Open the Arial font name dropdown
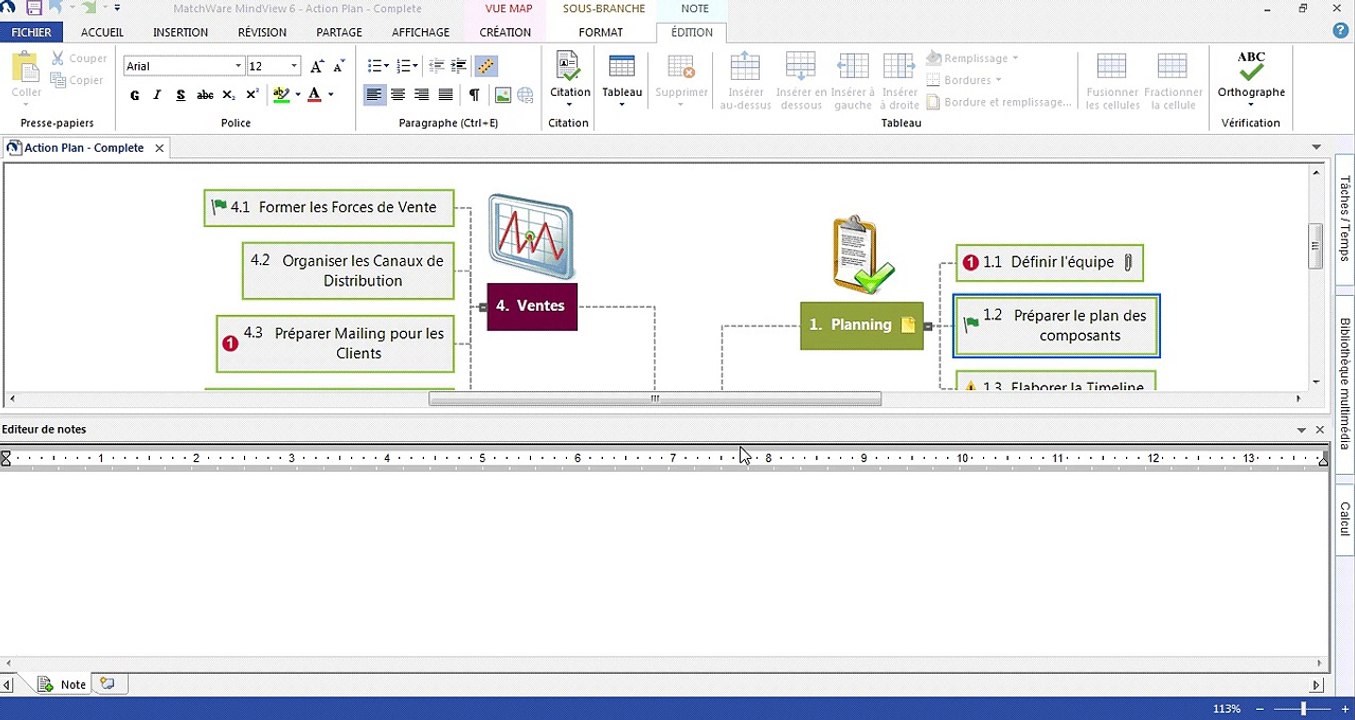Screen dimensions: 1355x720 tap(238, 66)
